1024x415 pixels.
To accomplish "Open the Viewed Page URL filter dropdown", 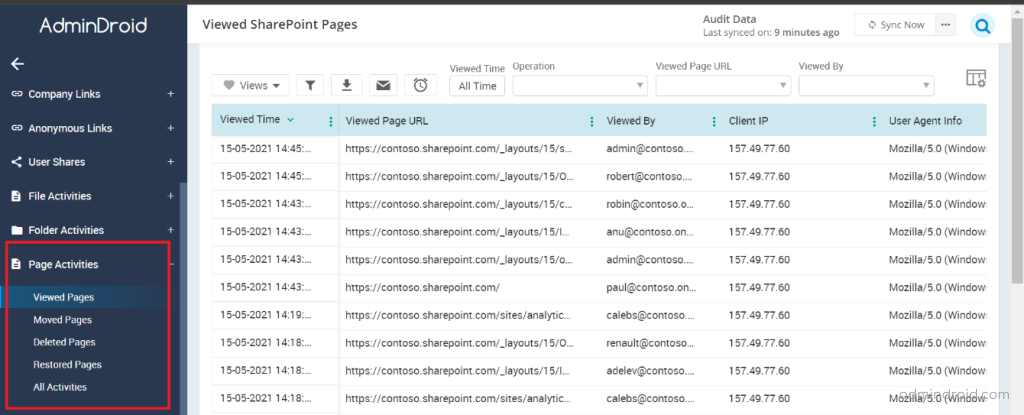I will click(x=723, y=86).
